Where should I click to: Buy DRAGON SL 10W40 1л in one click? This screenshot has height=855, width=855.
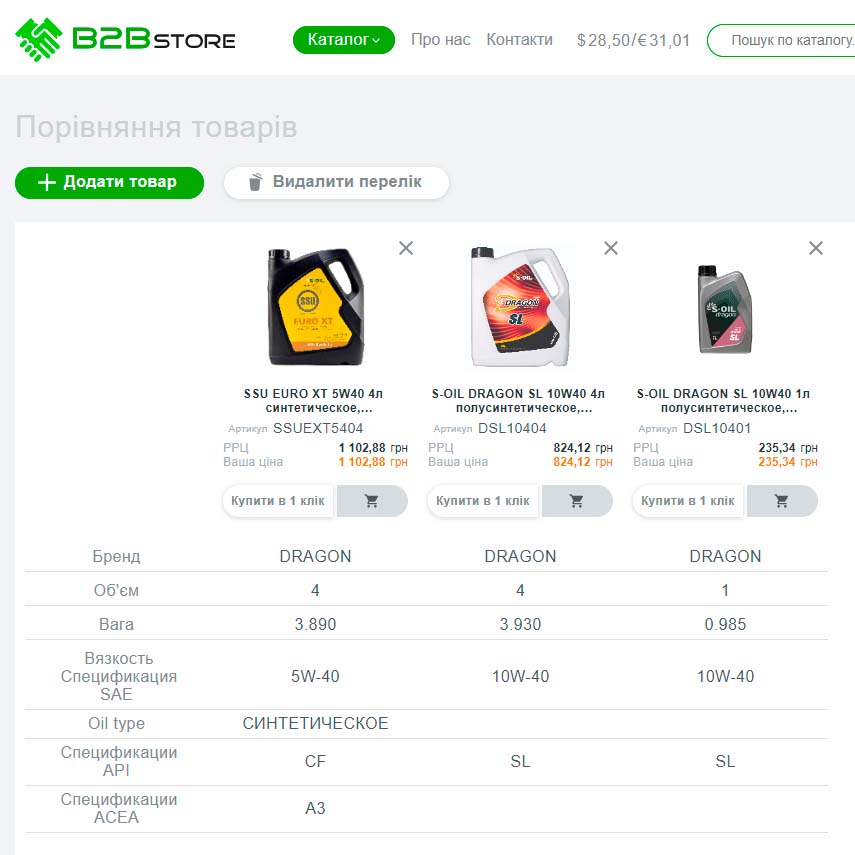[688, 501]
